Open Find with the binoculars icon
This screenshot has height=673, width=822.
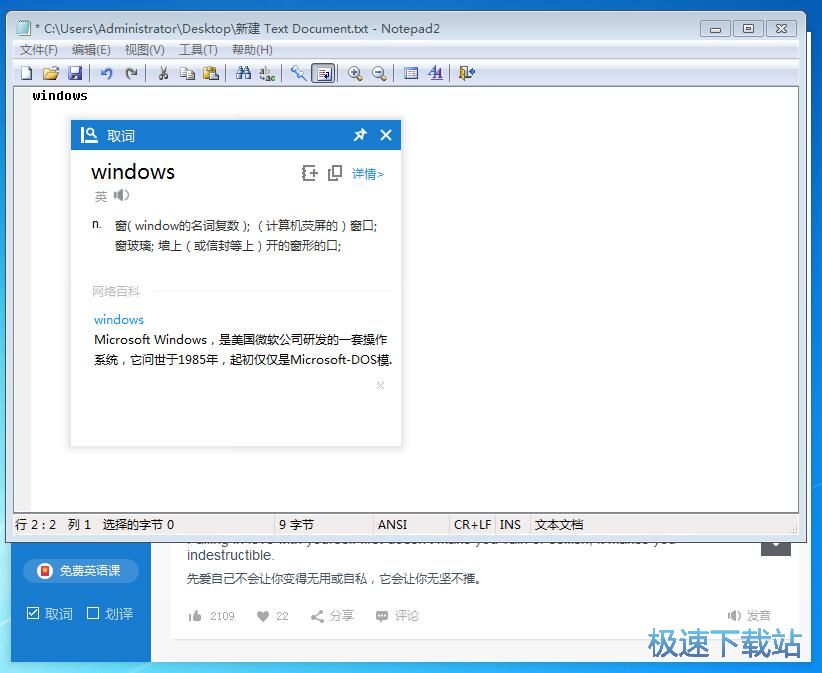(243, 73)
